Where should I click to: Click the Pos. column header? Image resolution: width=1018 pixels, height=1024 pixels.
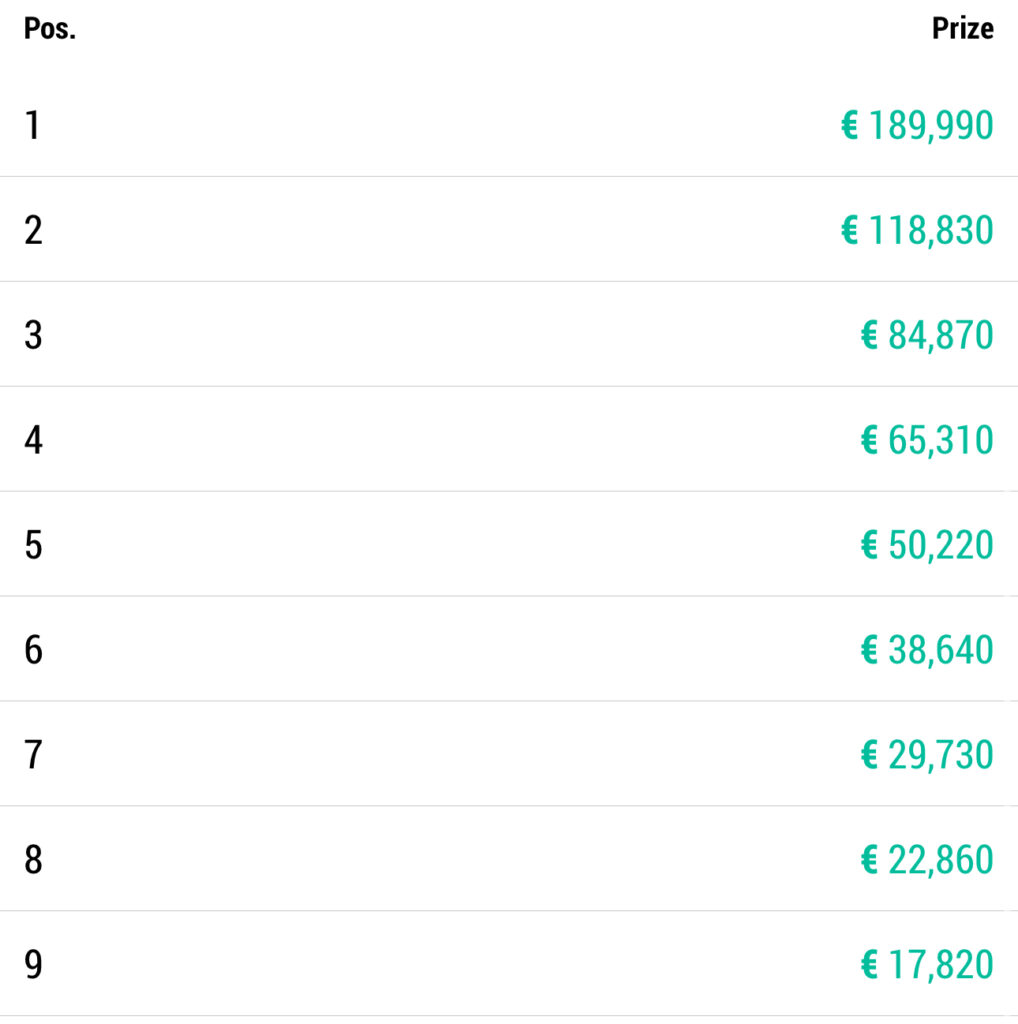[50, 28]
